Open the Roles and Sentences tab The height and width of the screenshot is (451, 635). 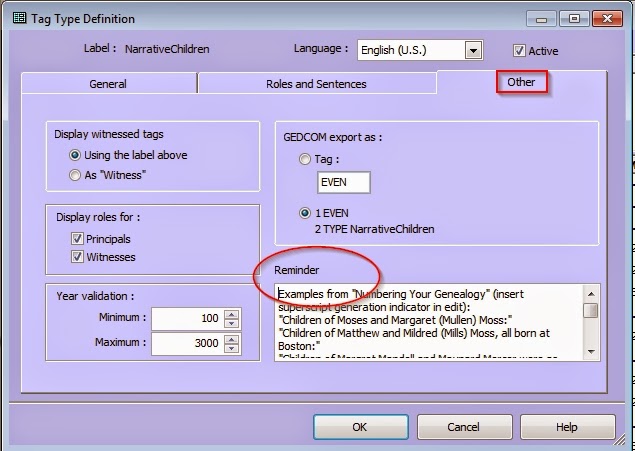coord(317,84)
